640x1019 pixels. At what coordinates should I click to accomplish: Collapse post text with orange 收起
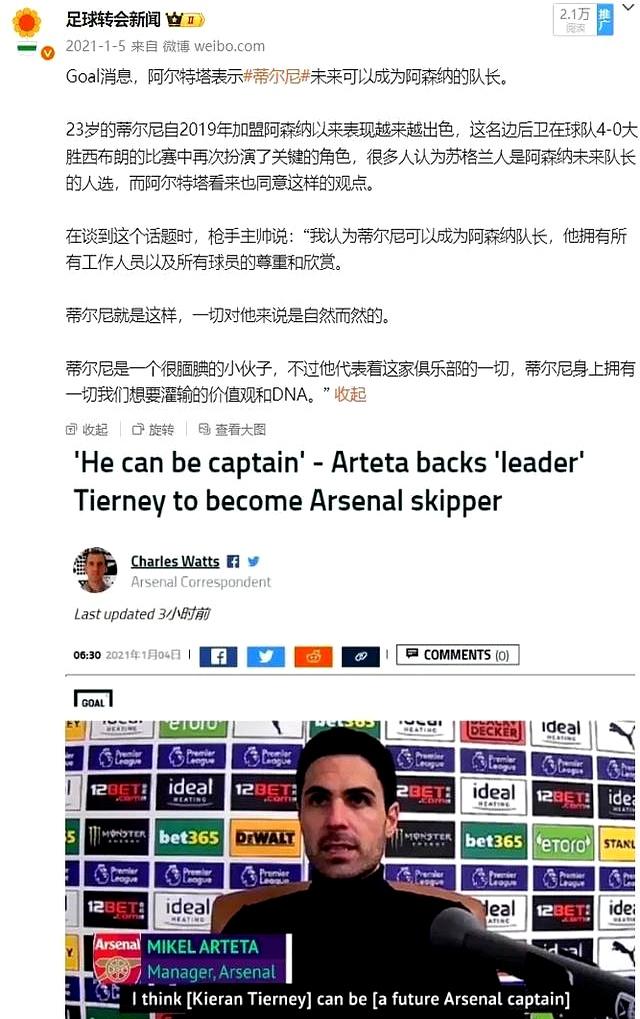350,394
